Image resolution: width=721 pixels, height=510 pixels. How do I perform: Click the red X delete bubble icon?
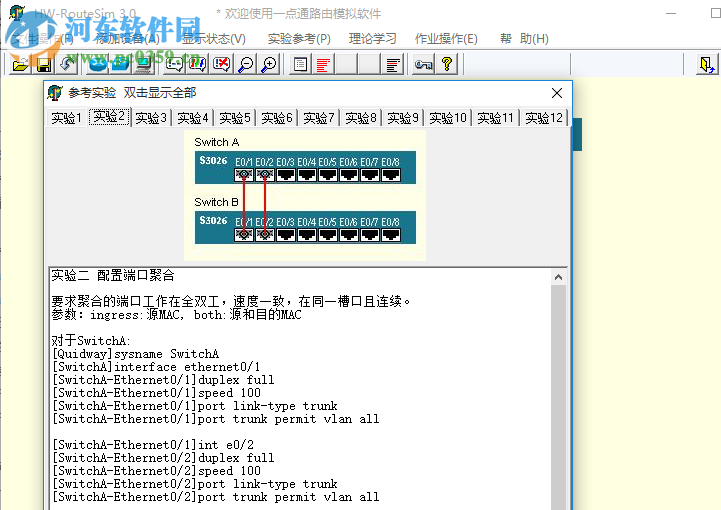click(221, 64)
